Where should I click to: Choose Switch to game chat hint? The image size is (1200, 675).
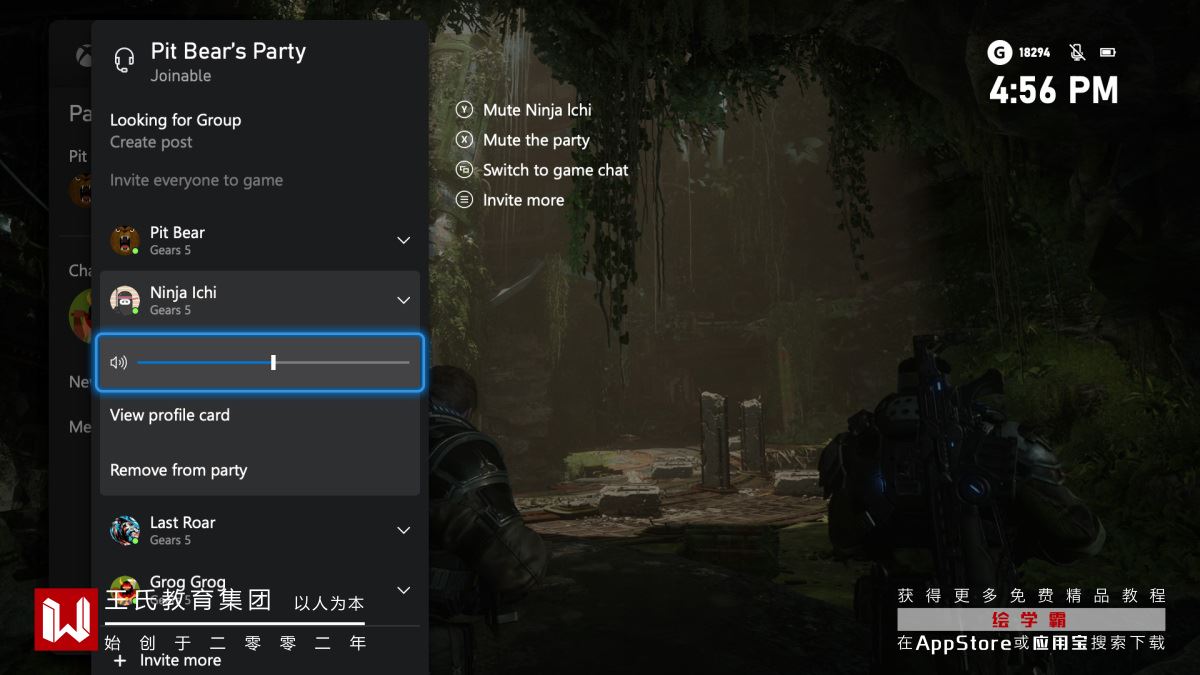555,170
